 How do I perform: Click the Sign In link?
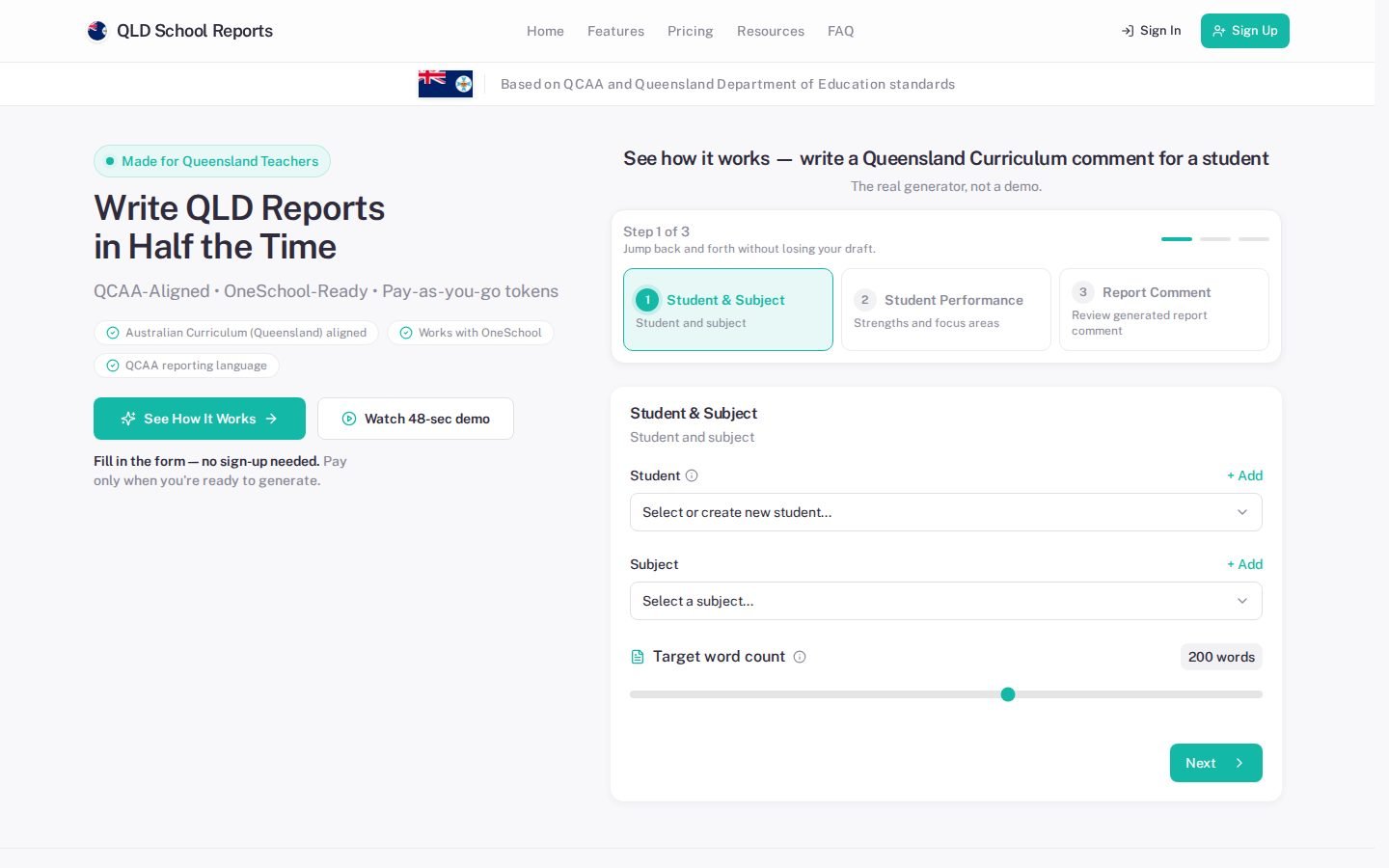[x=1151, y=31]
